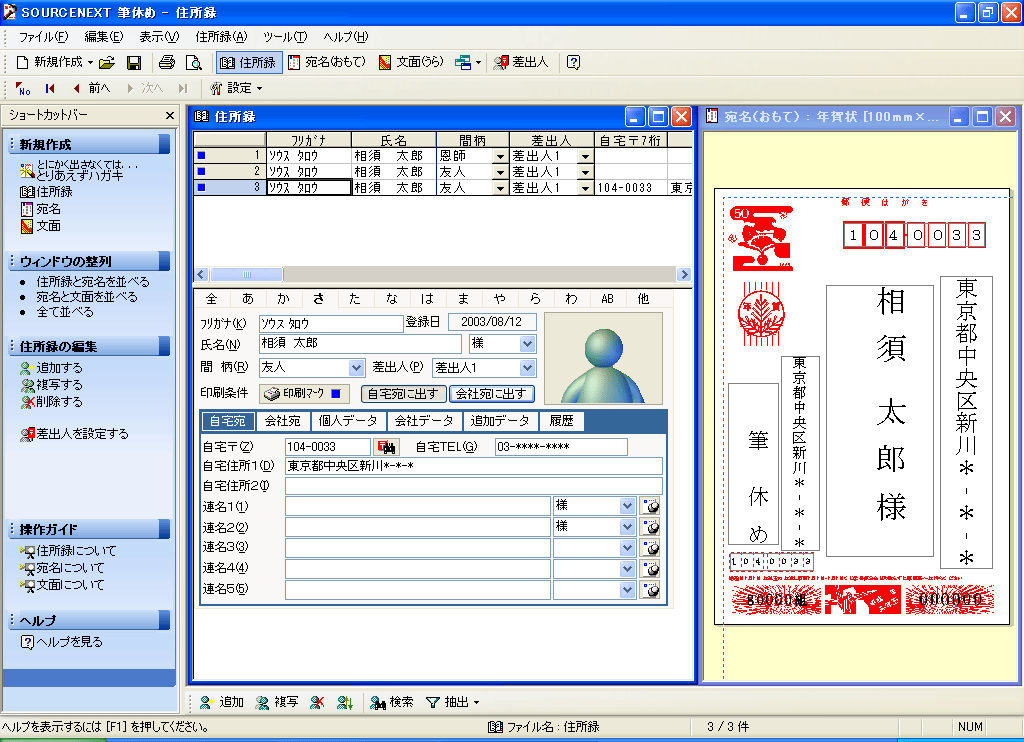Expand 差出人 dropdown in table row 2
Viewport: 1024px width, 742px height.
click(x=585, y=172)
